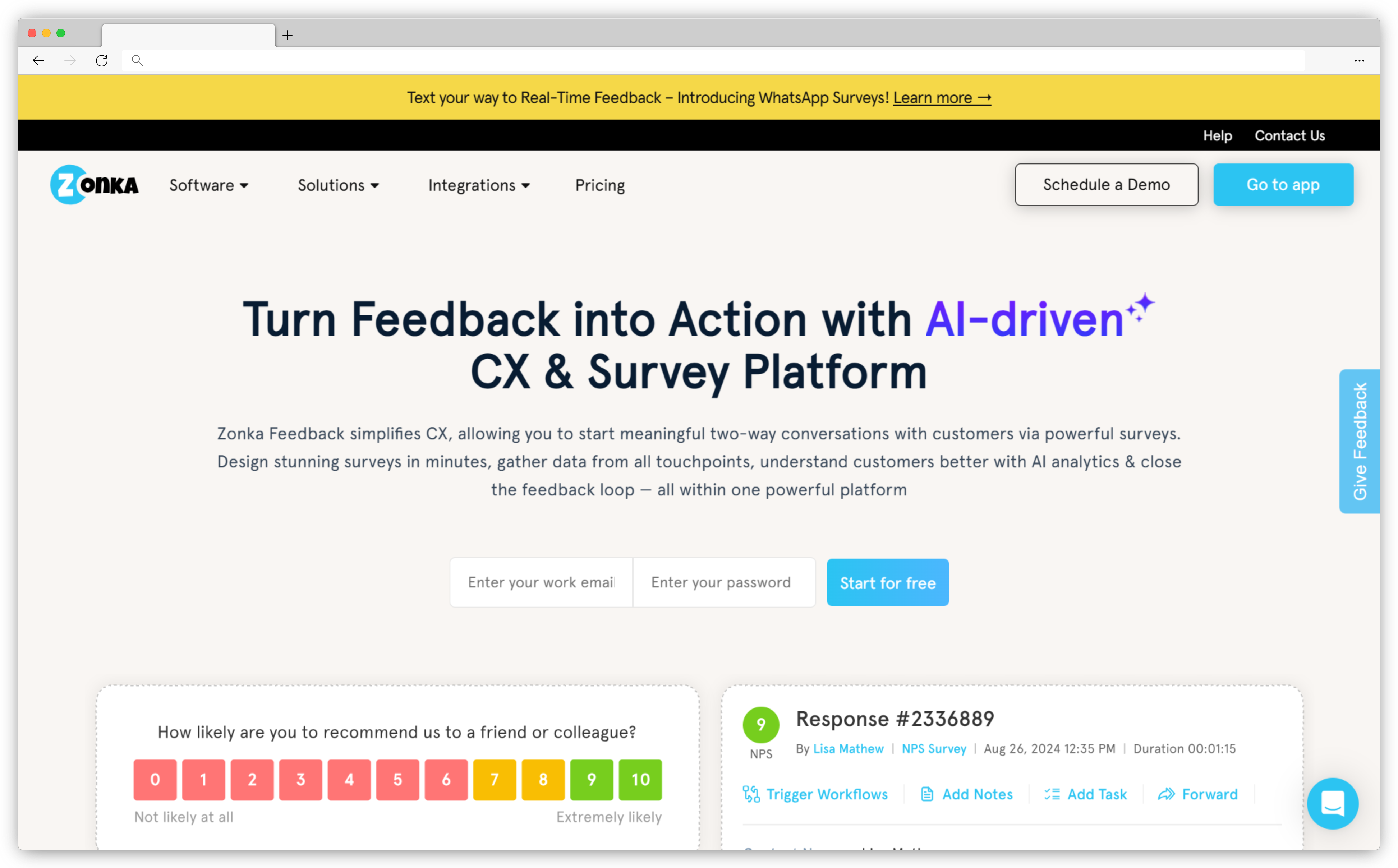This screenshot has width=1398, height=868.
Task: Click the work email input field
Action: click(540, 582)
